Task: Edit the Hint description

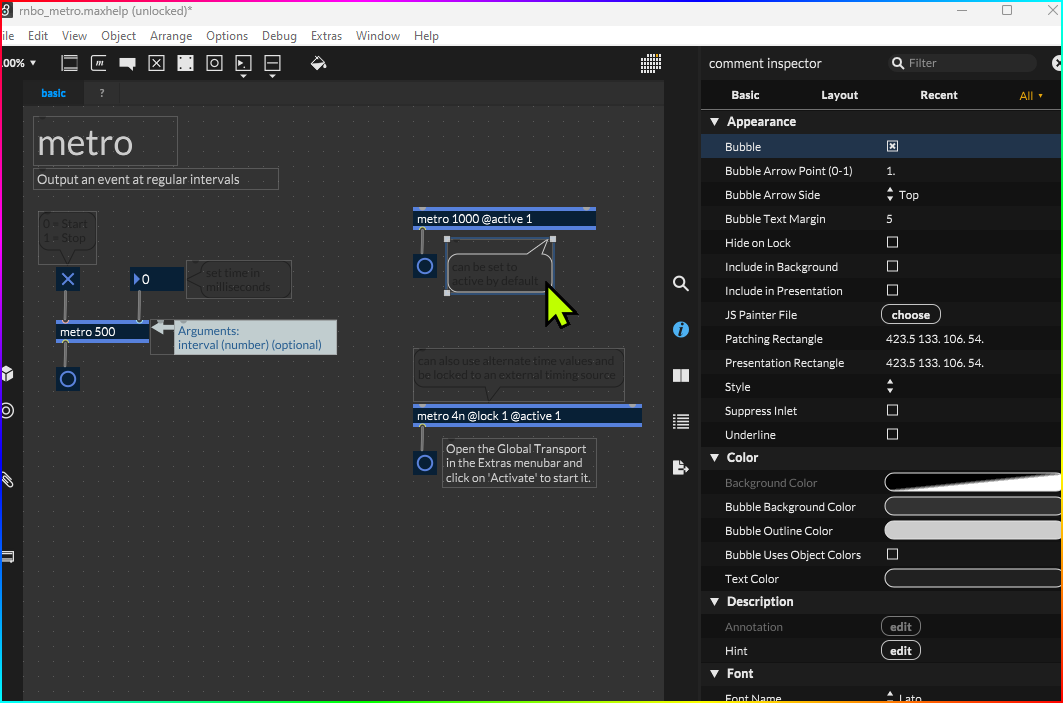Action: 900,651
